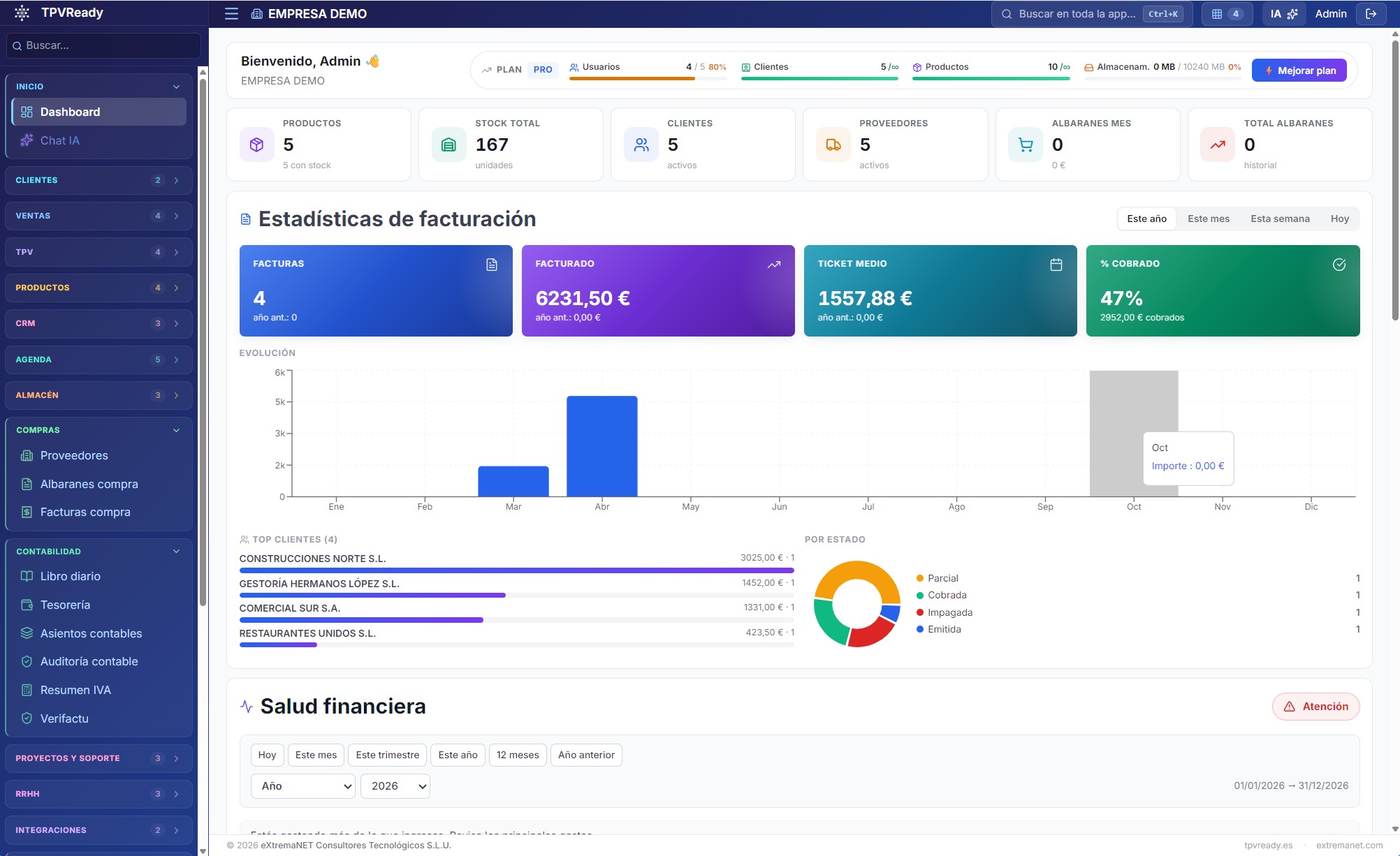Screen dimensions: 1400x856
Task: Select the Este mes statistics tab
Action: coord(1209,219)
